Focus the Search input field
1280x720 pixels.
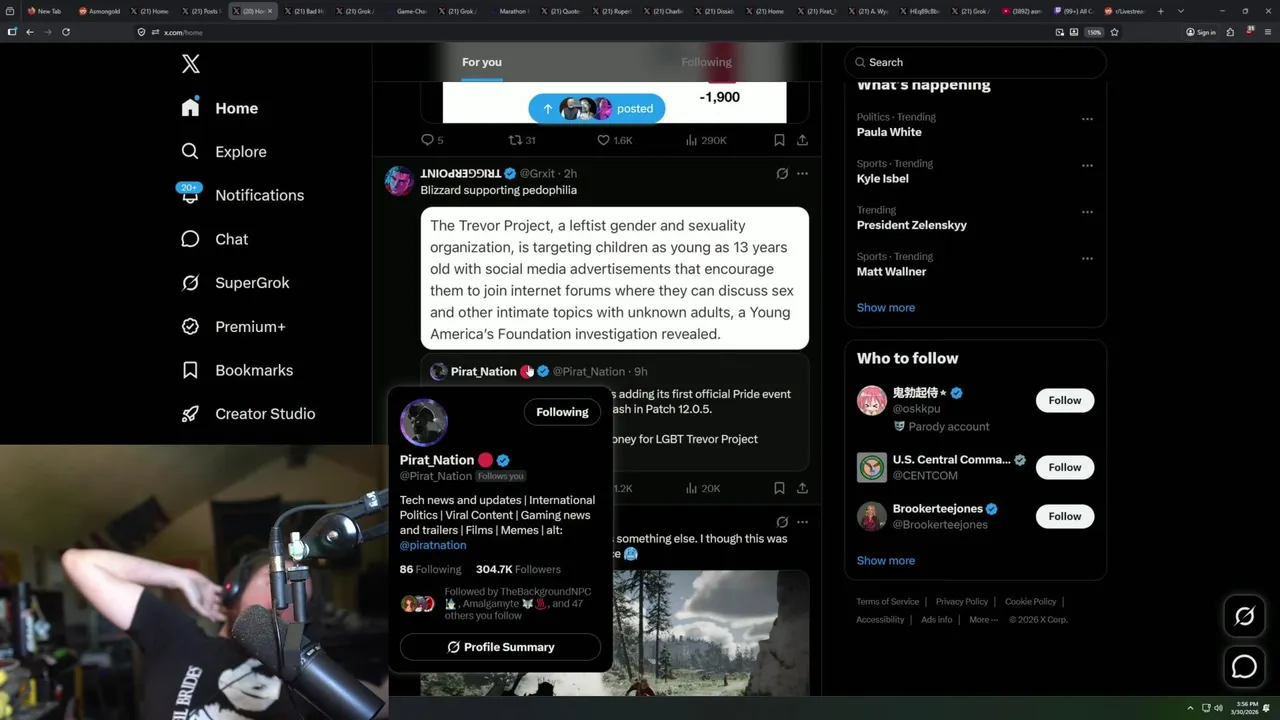point(975,62)
